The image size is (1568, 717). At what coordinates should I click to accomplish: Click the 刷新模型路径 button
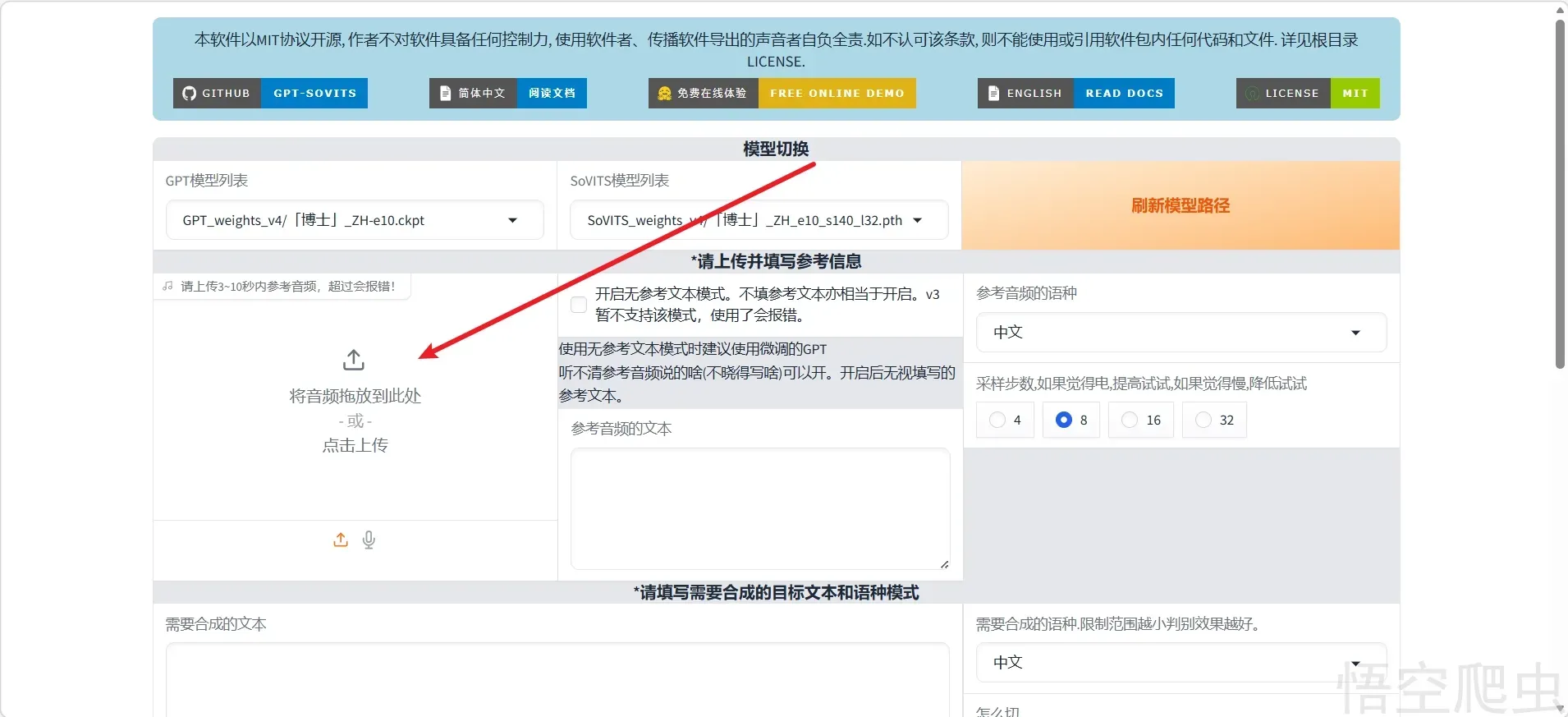coord(1181,205)
